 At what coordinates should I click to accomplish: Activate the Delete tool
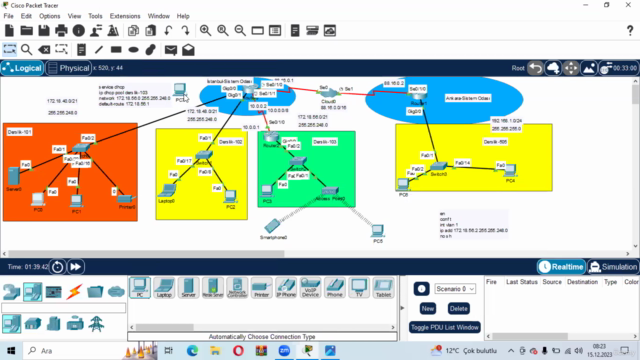44,50
